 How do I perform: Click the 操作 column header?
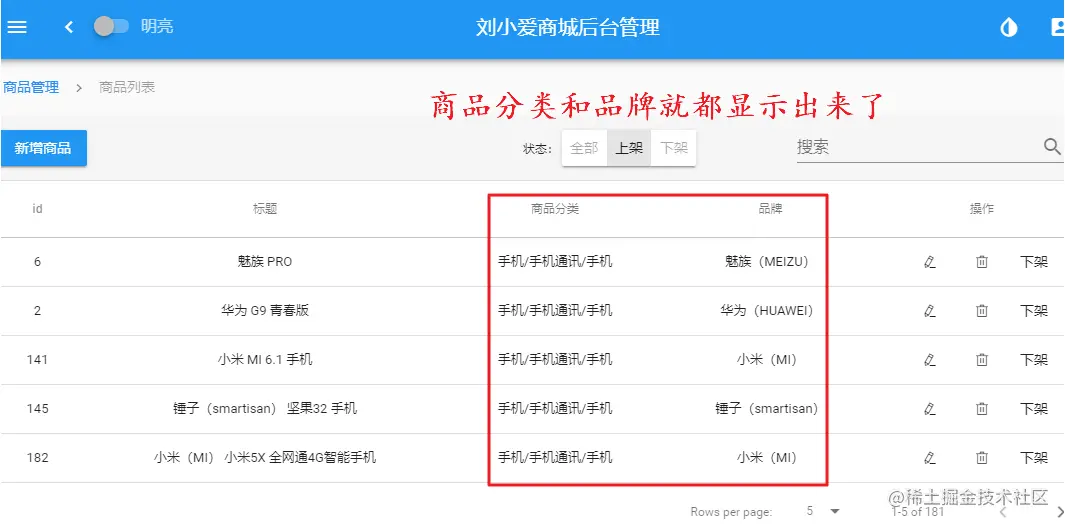tap(981, 209)
